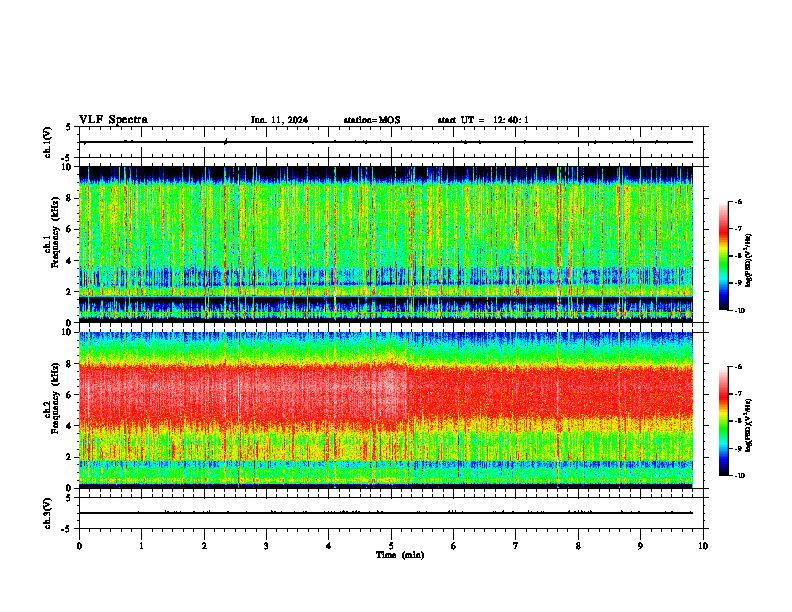Click the "-10" label on ch.2 colorbar
Screen dimensions: 792x612
[738, 475]
